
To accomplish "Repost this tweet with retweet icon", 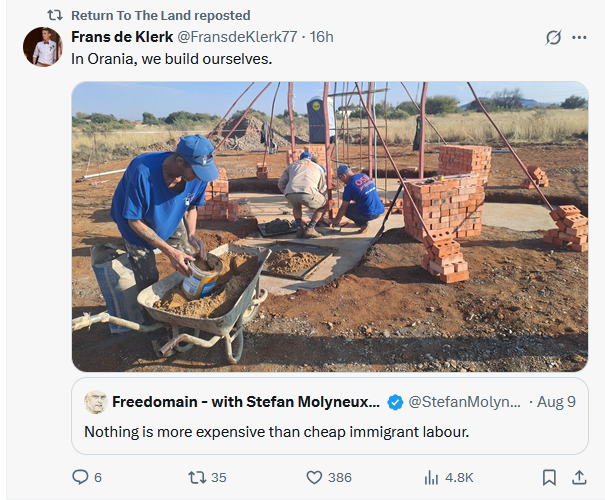I will 197,477.
